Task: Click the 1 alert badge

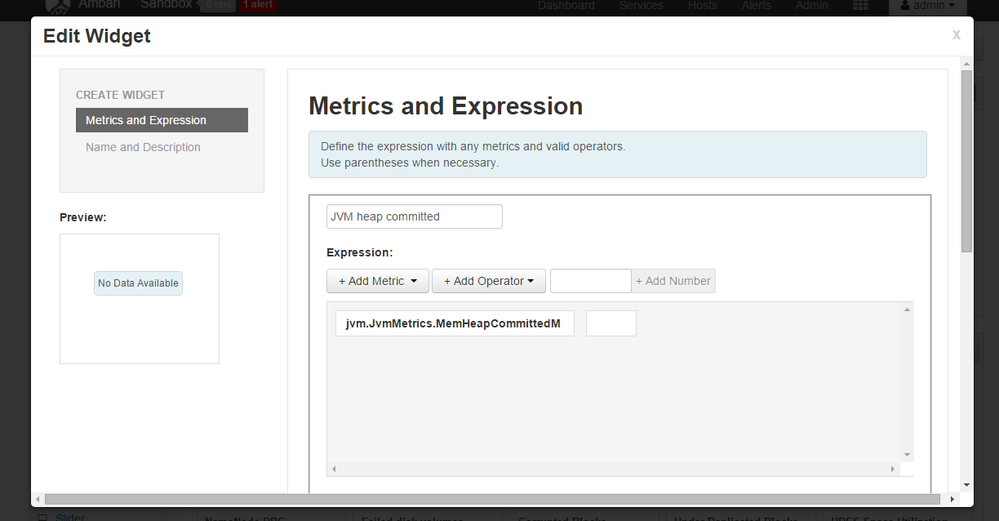Action: click(x=258, y=5)
